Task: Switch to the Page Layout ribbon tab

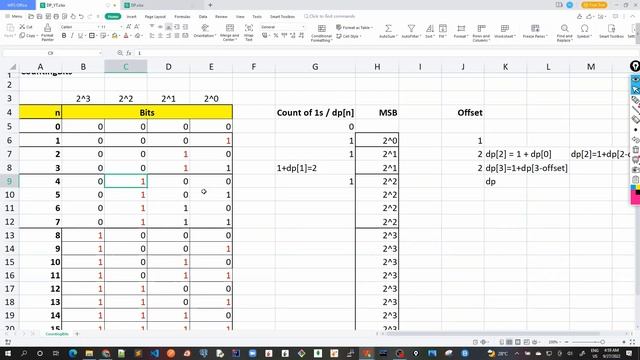Action: tap(155, 17)
